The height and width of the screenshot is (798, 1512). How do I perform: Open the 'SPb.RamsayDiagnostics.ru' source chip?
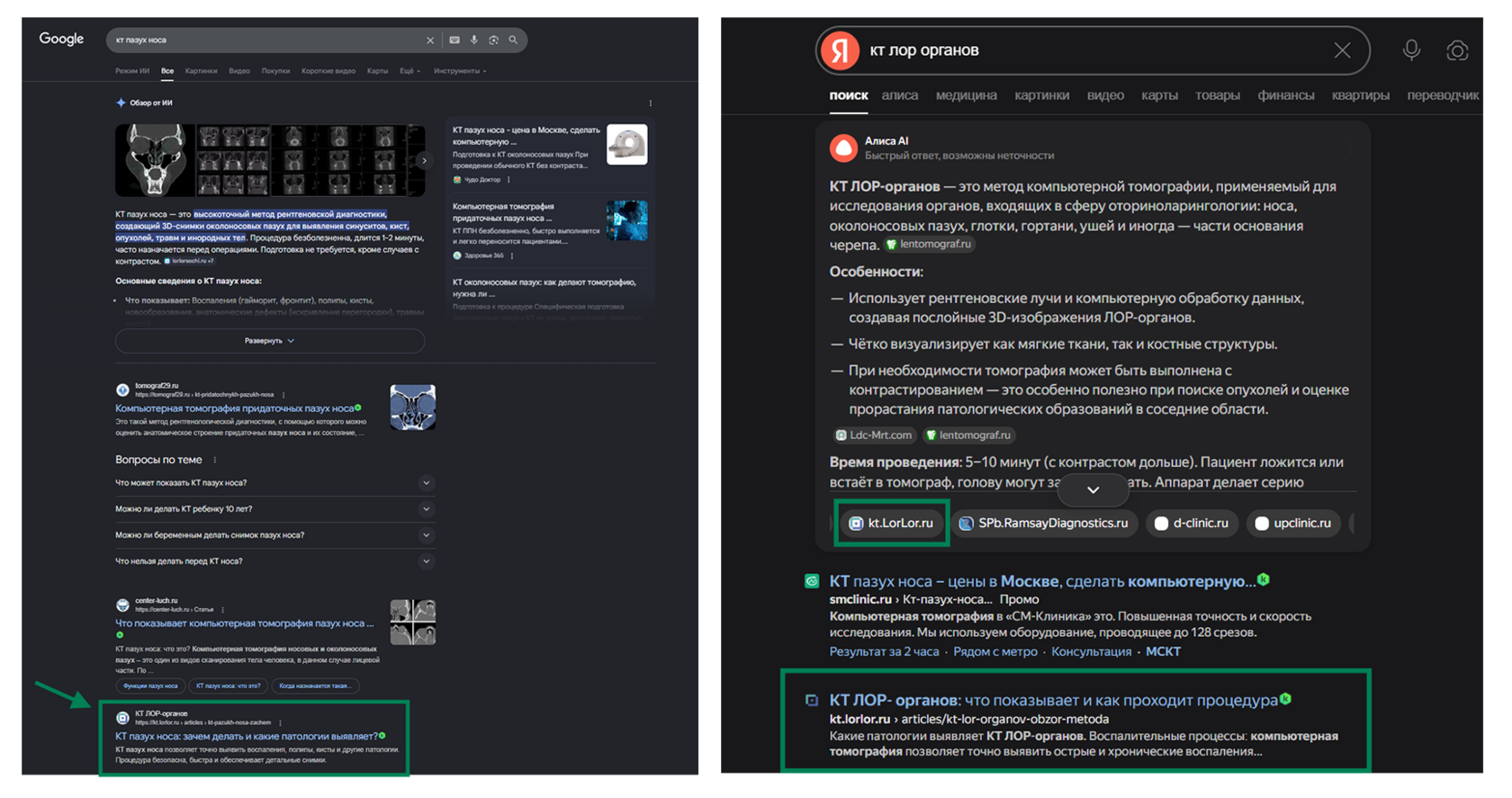pyautogui.click(x=1044, y=524)
